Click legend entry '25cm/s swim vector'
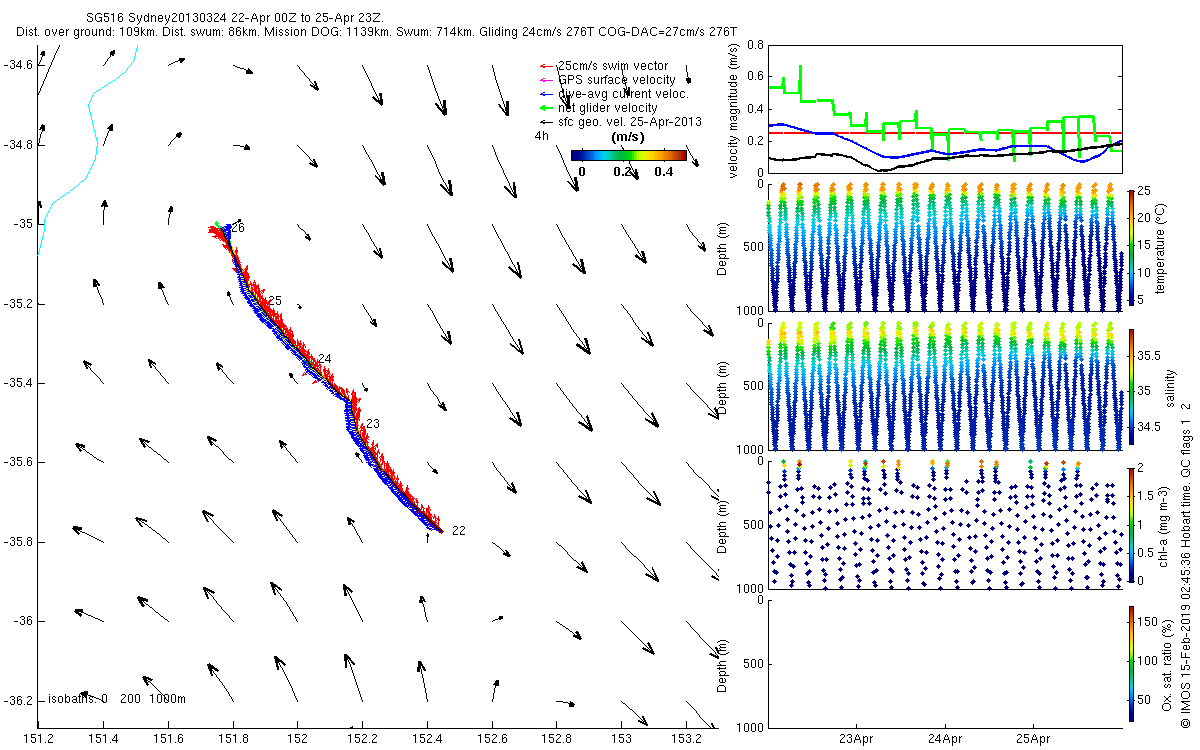1200x750 pixels. click(x=613, y=65)
